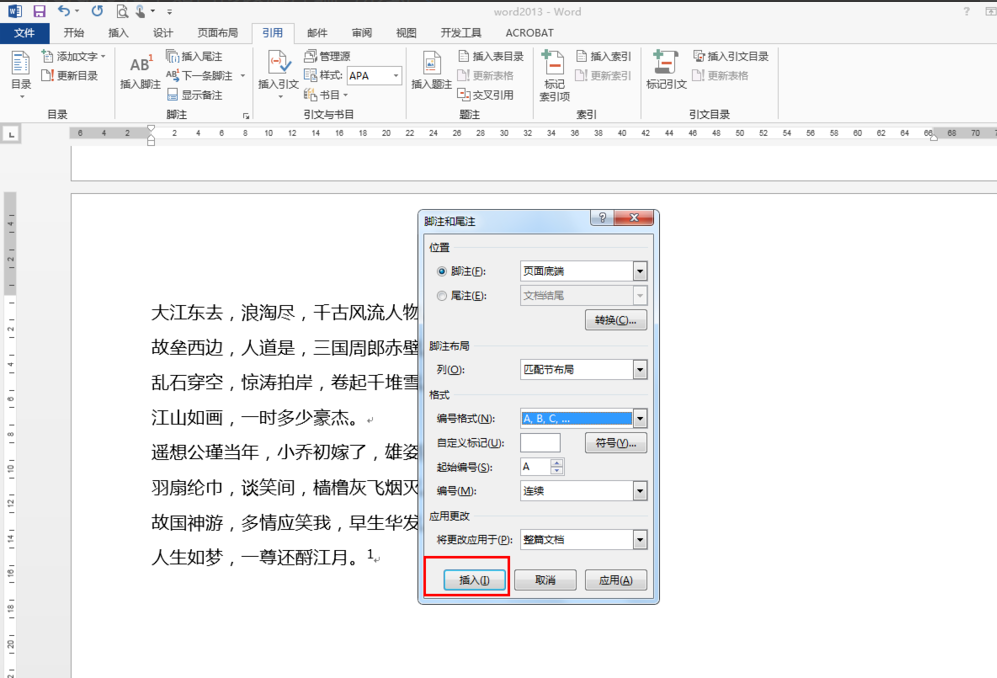Viewport: 997px width, 678px height.
Task: Click the 取消 cancel button
Action: click(545, 580)
